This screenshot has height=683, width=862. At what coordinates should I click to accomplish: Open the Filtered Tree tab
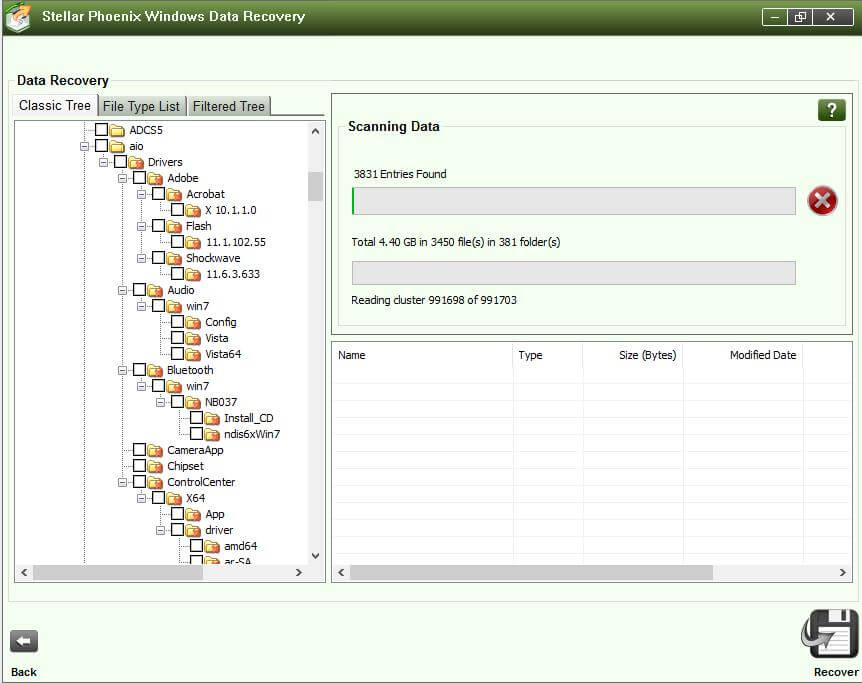[228, 106]
